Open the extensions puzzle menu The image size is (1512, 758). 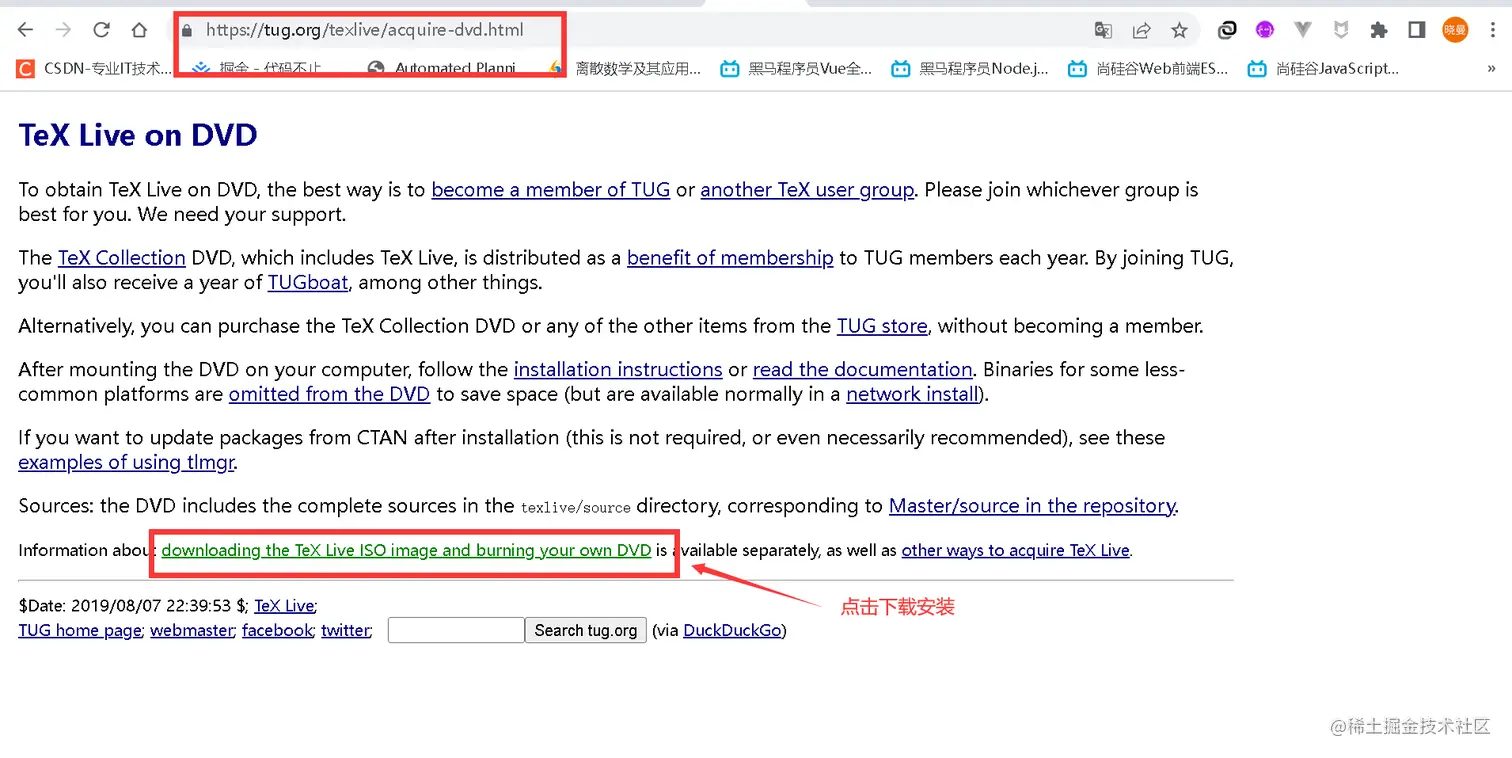coord(1379,30)
